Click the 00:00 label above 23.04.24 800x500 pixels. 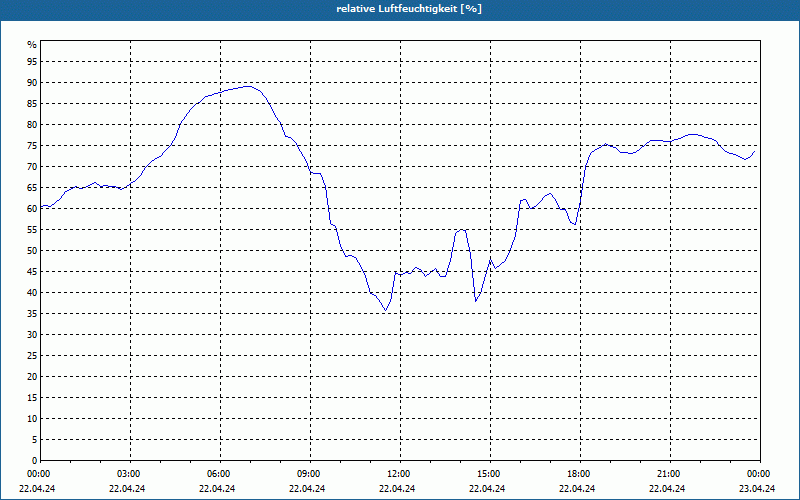(760, 474)
